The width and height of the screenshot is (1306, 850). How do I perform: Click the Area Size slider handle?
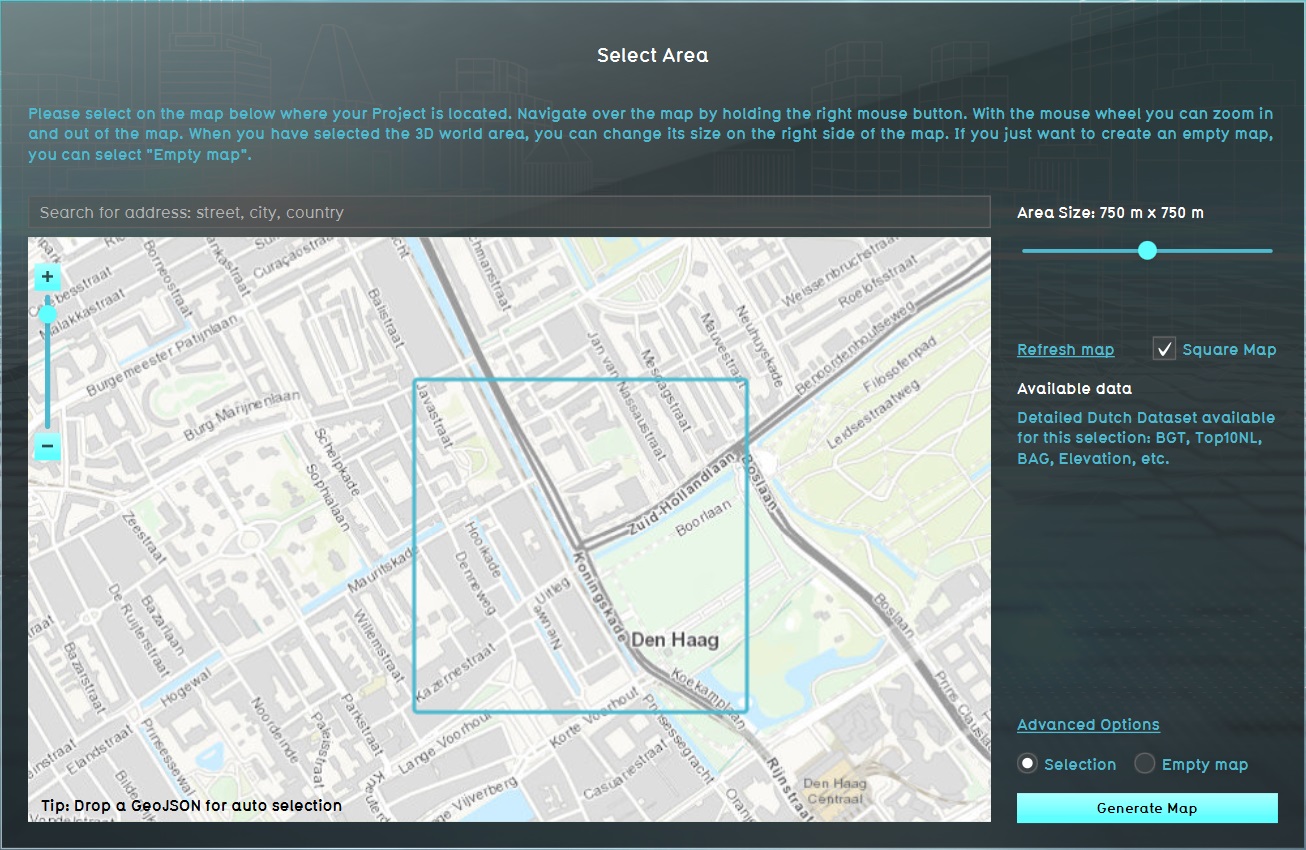(x=1148, y=250)
